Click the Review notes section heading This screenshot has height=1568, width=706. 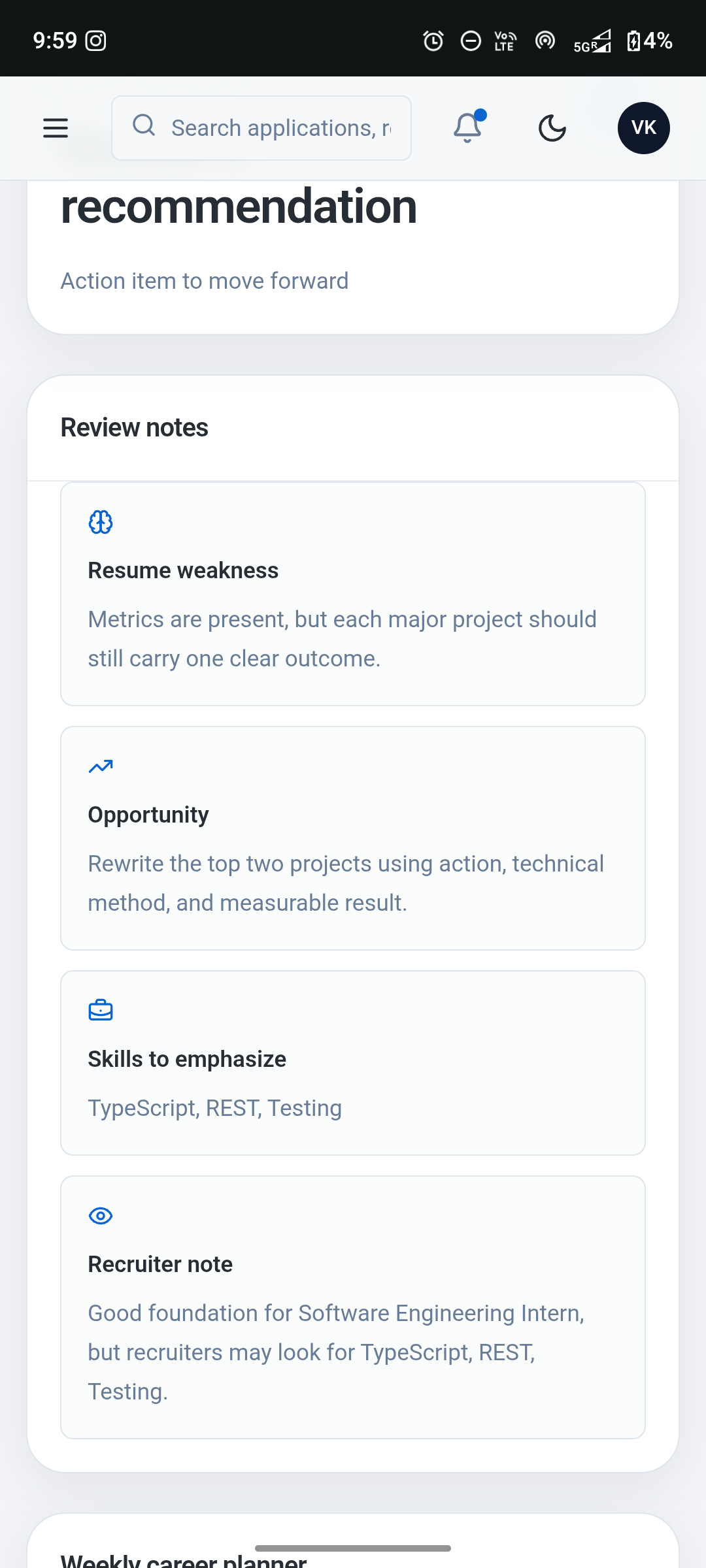[x=135, y=427]
